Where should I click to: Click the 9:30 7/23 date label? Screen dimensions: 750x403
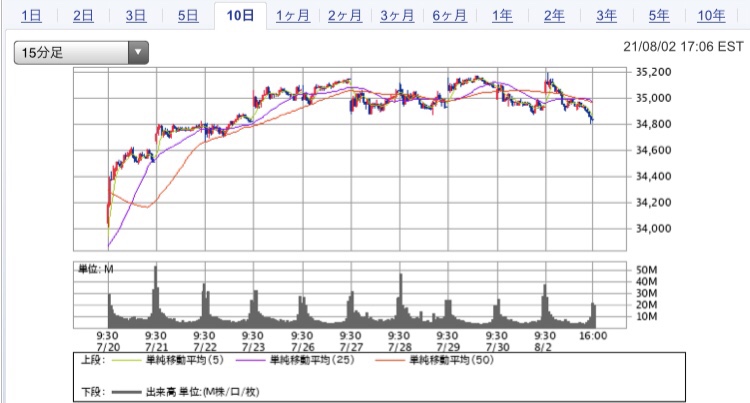(253, 341)
